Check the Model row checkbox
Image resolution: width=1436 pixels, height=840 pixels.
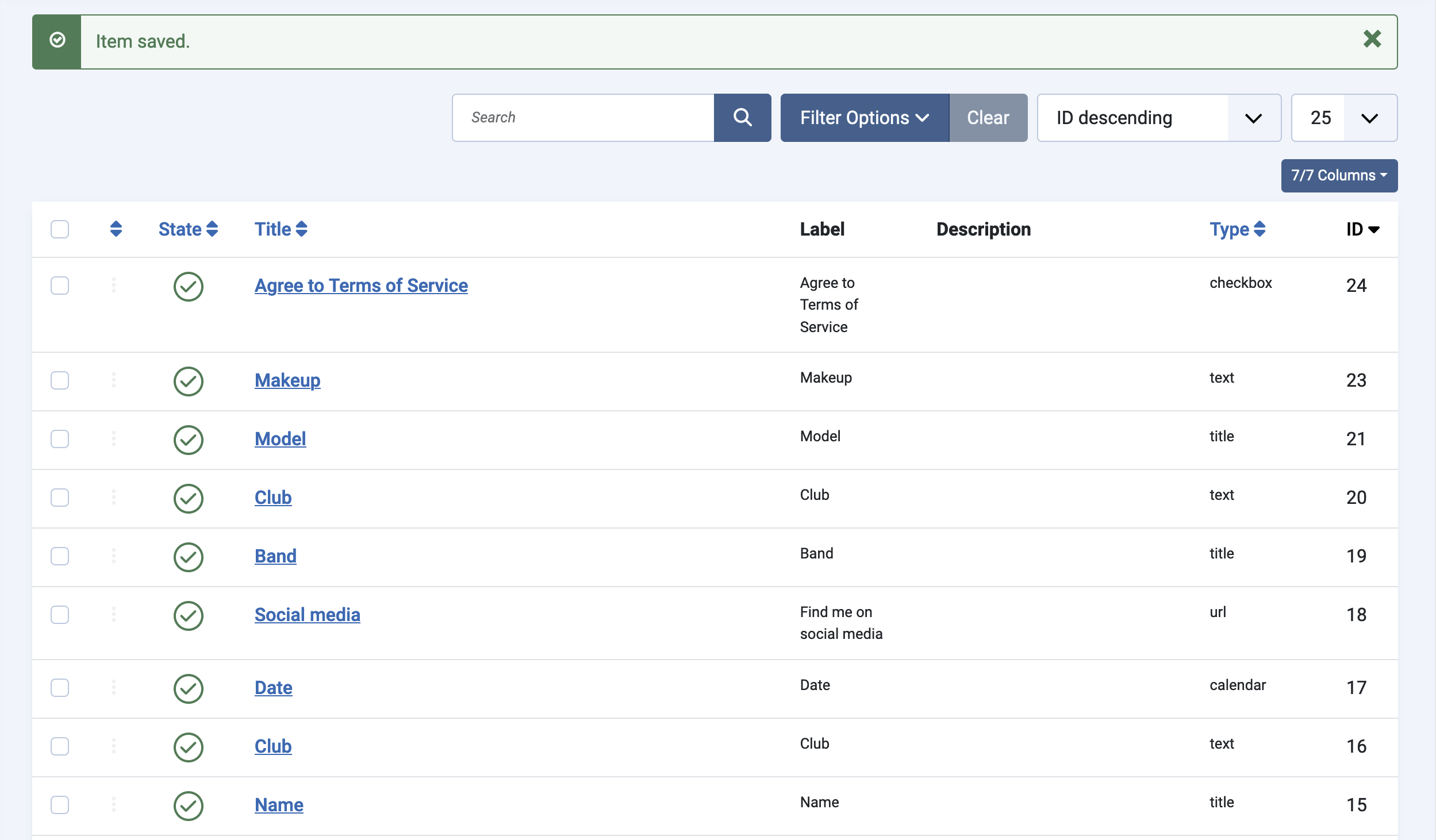click(60, 439)
